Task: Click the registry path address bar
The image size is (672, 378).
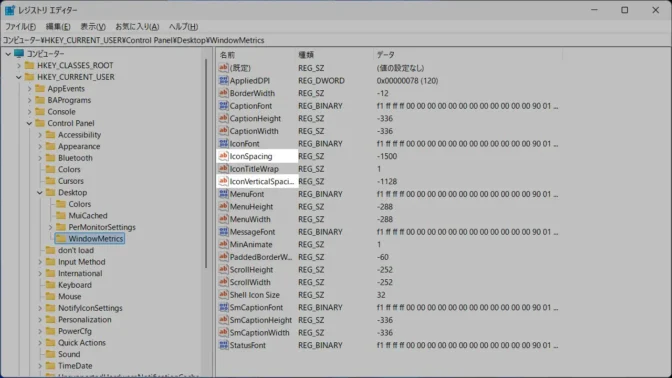Action: [x=336, y=40]
